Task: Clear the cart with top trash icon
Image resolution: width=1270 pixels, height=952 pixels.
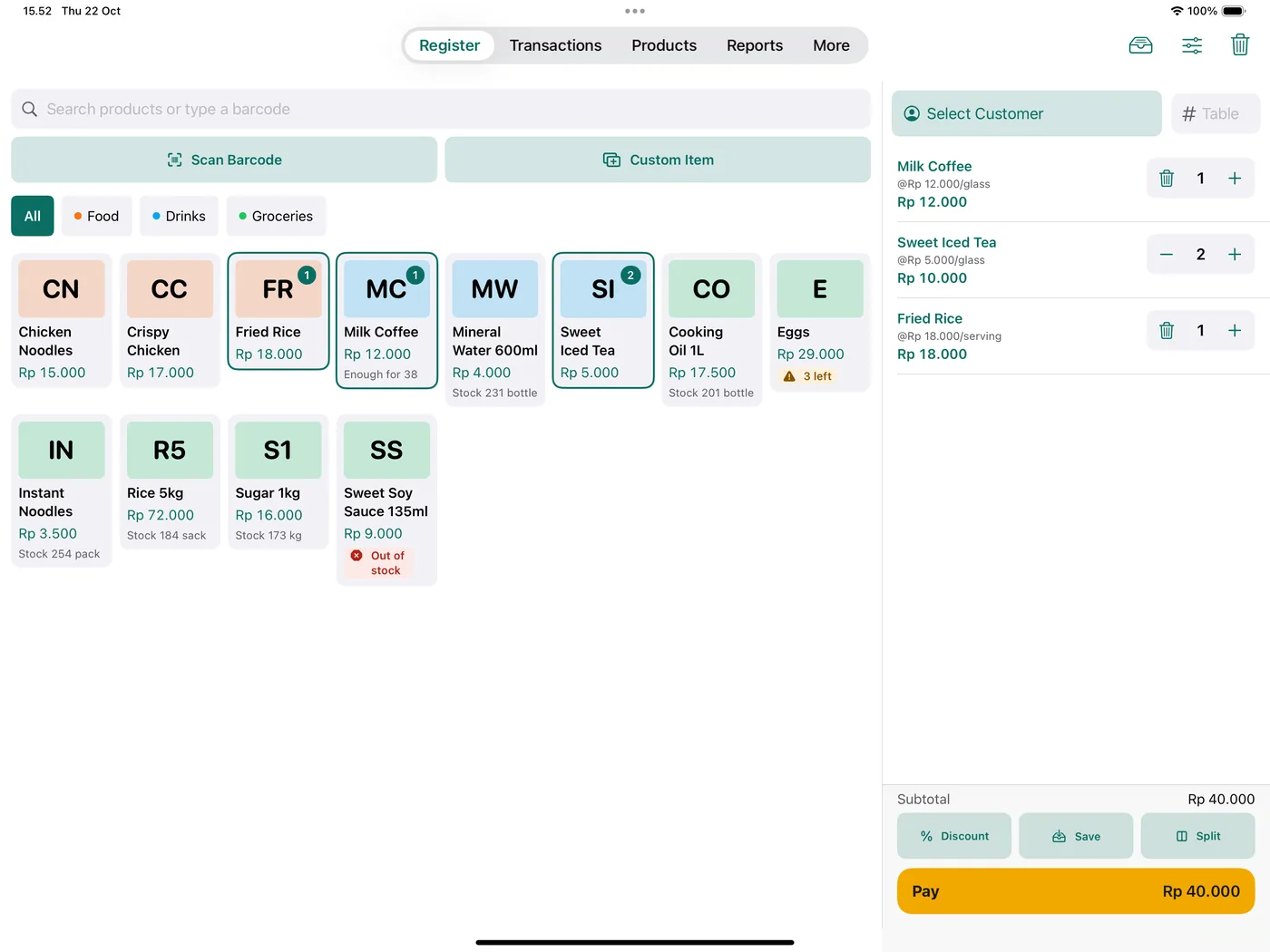Action: coord(1240,44)
